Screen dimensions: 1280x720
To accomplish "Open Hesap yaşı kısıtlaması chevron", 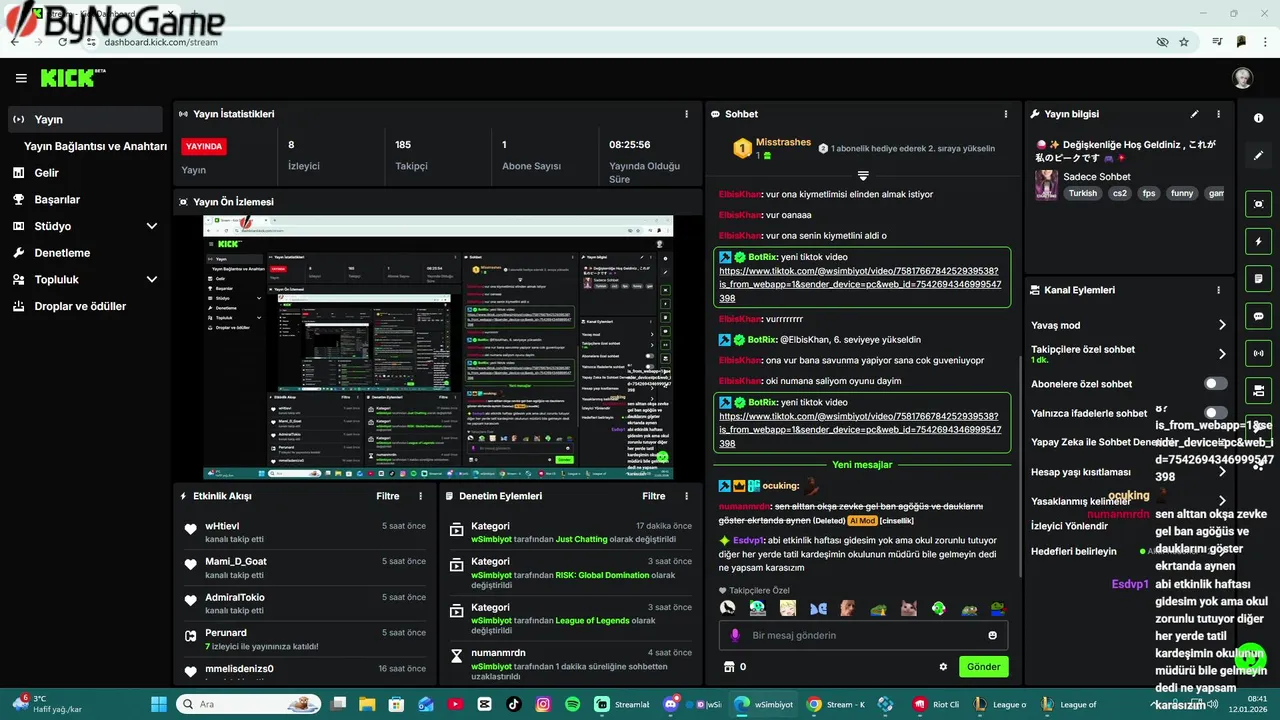I will 1222,472.
